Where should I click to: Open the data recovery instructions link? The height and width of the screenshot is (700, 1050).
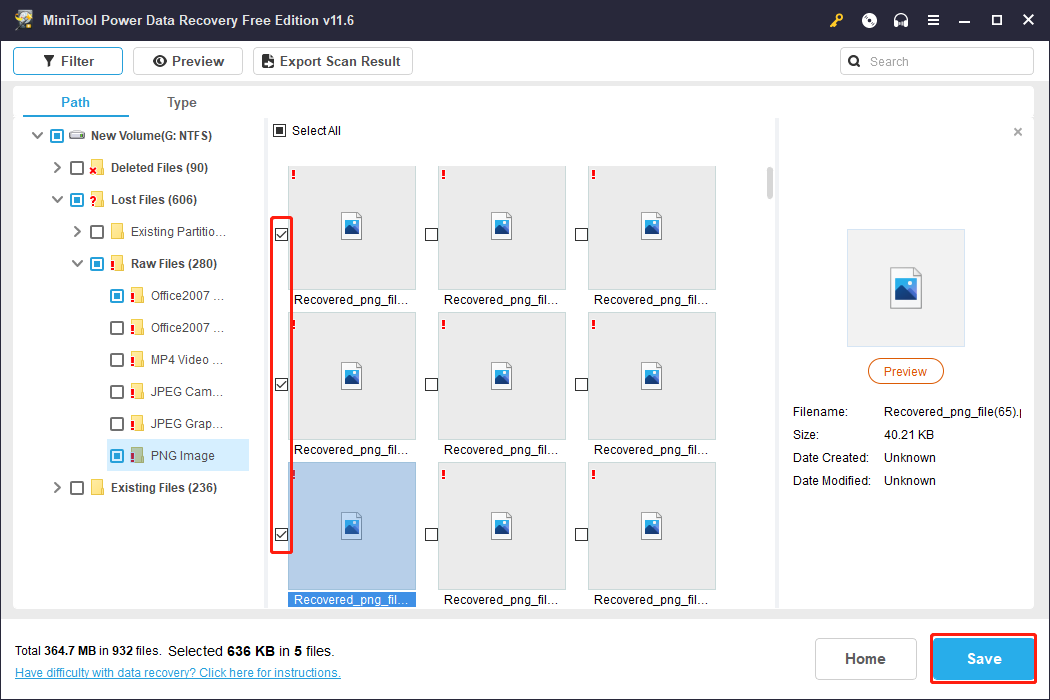178,673
